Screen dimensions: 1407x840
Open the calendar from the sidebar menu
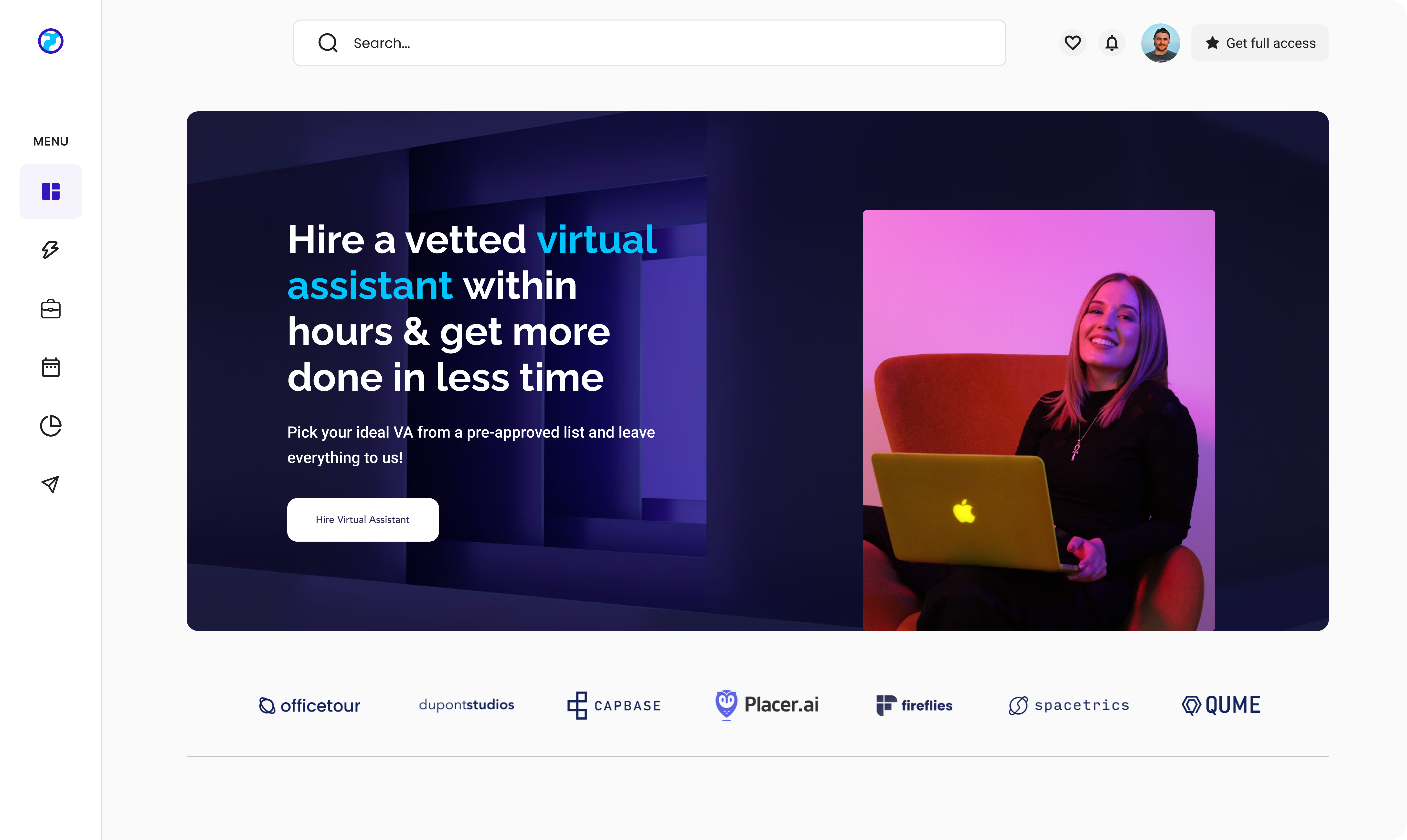click(x=50, y=367)
